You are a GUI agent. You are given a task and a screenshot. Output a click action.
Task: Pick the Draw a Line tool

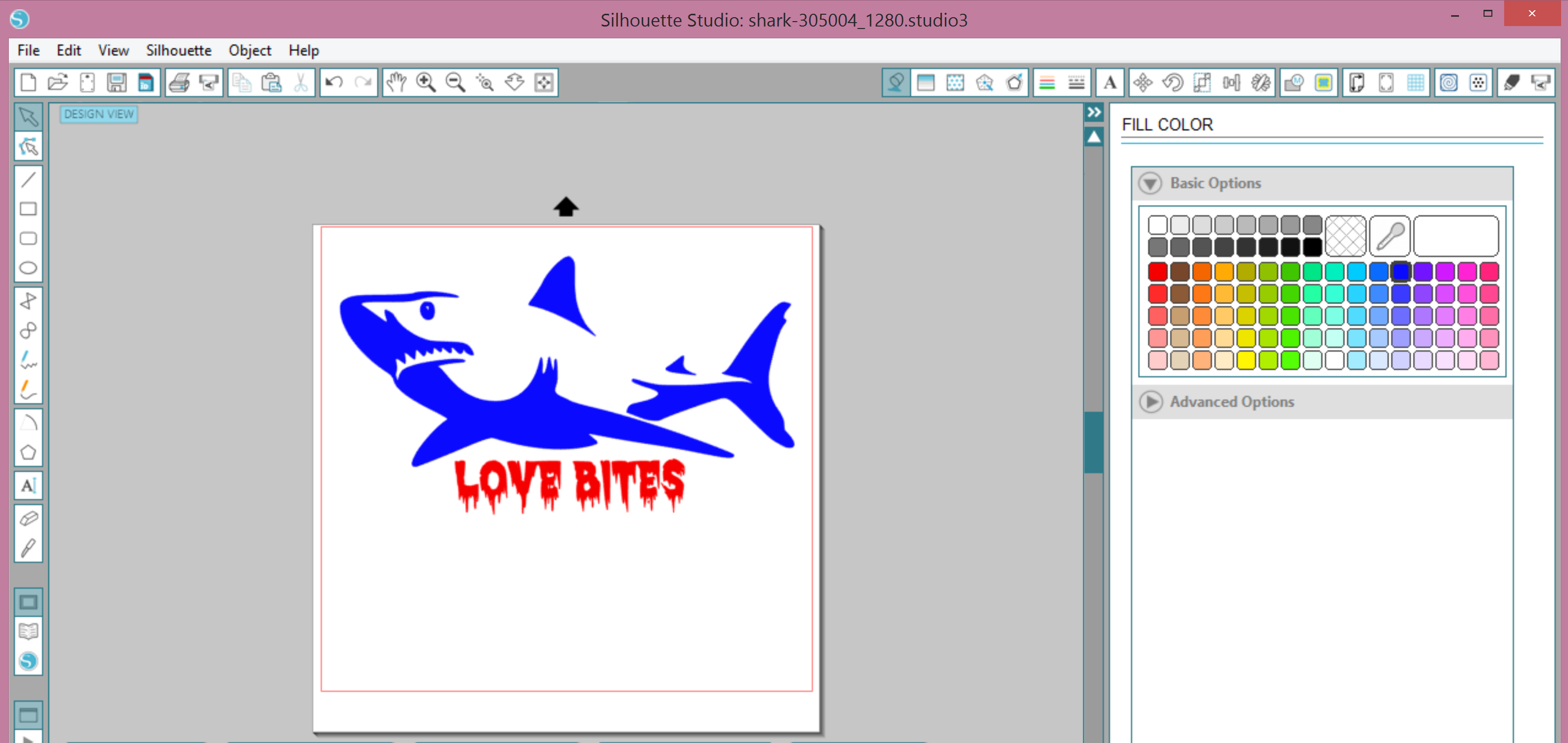[x=28, y=180]
